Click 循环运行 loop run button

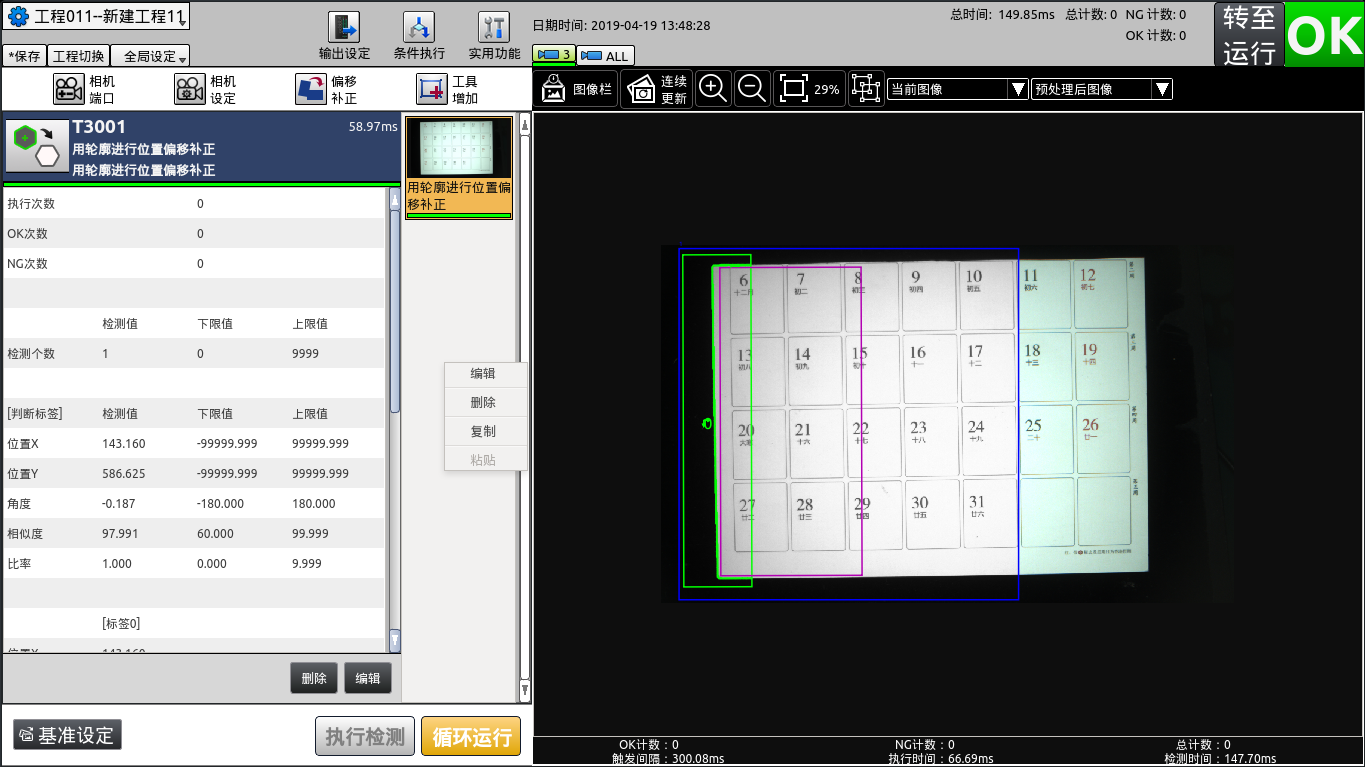[x=471, y=737]
